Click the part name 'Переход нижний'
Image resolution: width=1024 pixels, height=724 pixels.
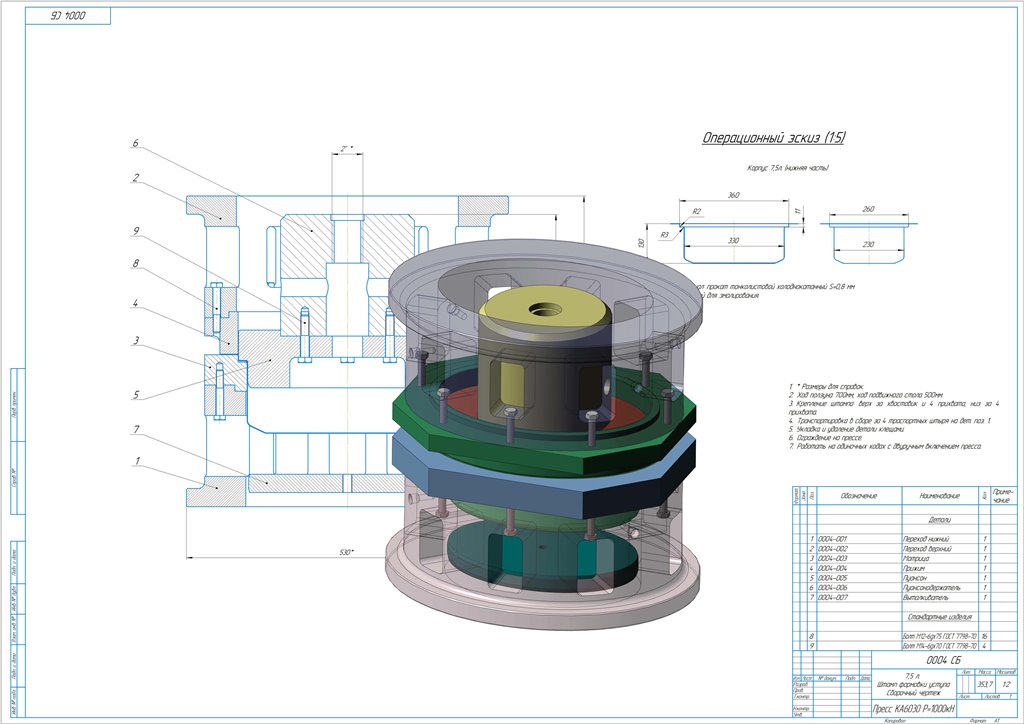[x=925, y=539]
